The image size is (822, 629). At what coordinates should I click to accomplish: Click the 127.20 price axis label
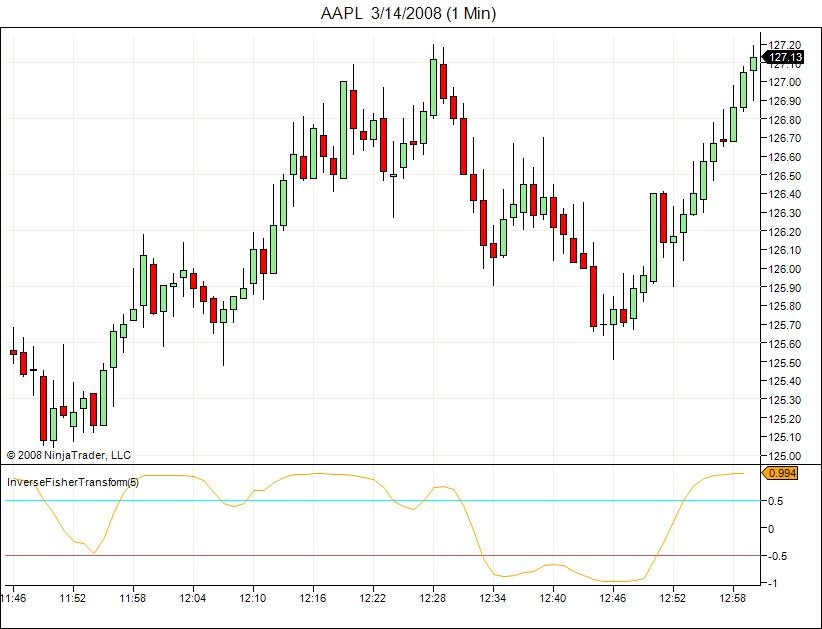click(x=784, y=45)
